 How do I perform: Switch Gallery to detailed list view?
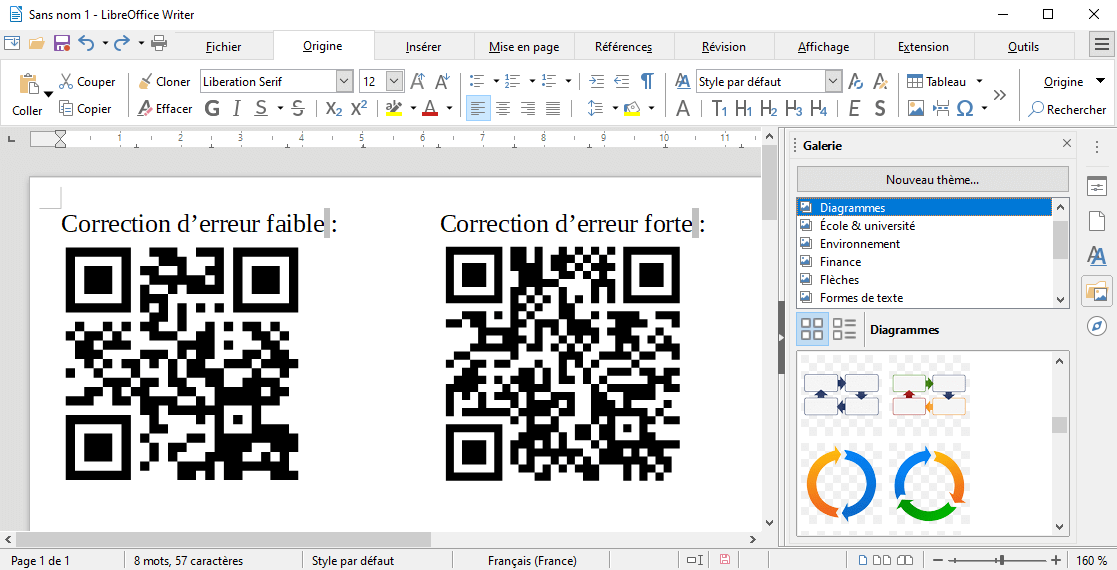pyautogui.click(x=845, y=329)
